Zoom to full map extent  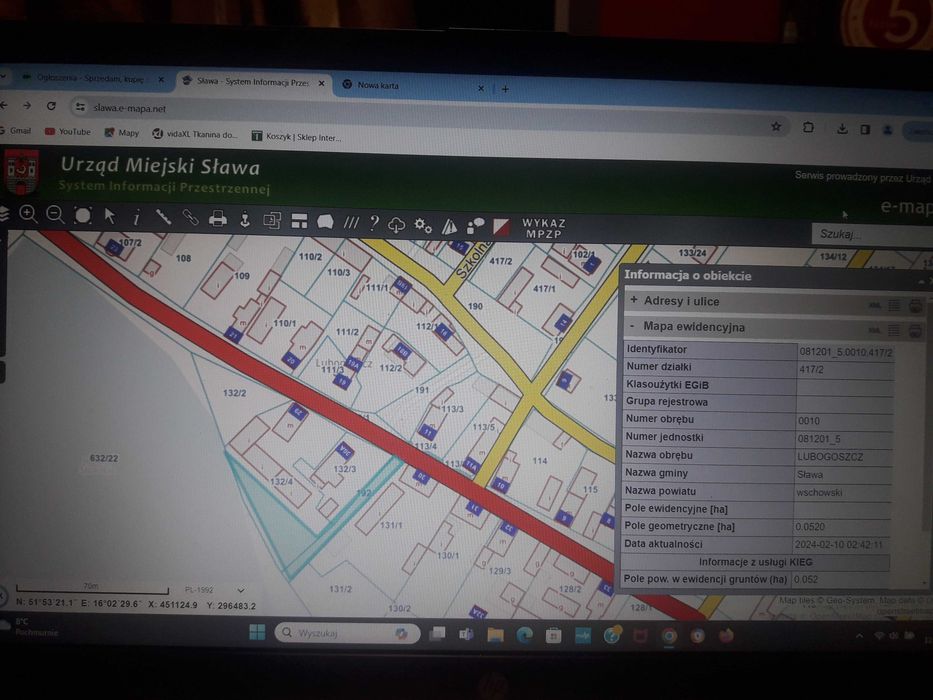(x=83, y=215)
